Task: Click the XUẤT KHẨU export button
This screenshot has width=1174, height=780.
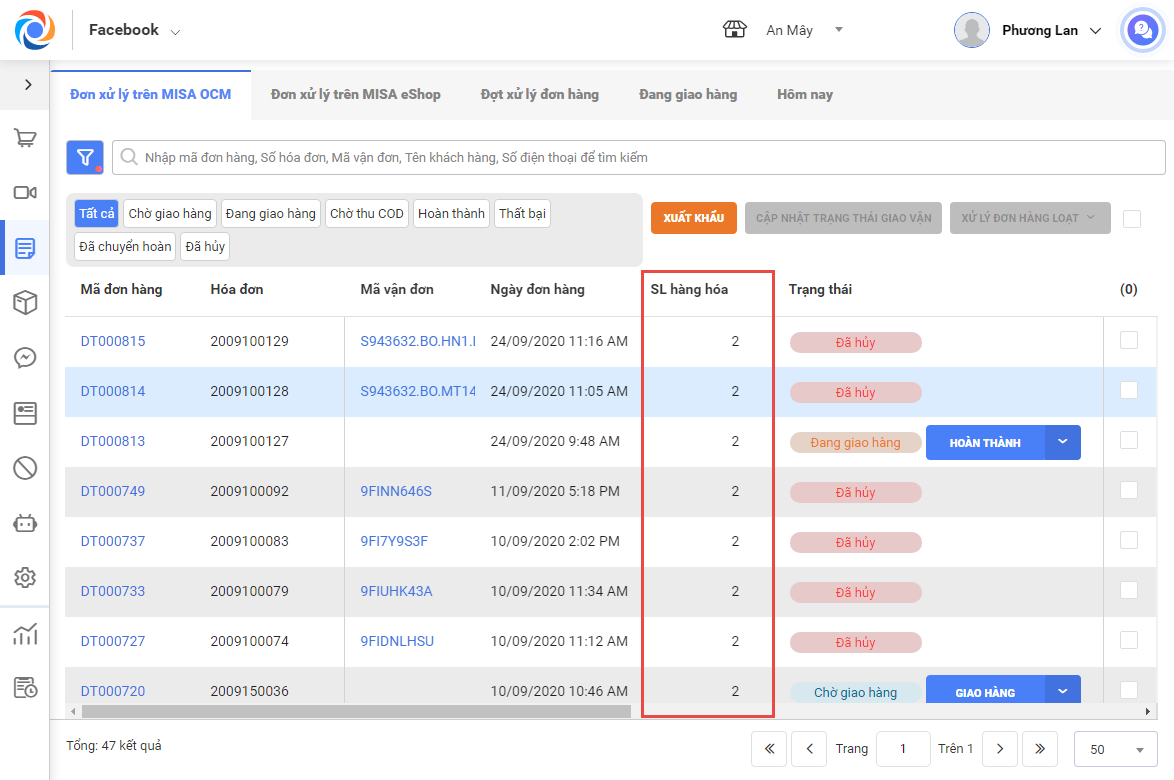Action: [694, 218]
